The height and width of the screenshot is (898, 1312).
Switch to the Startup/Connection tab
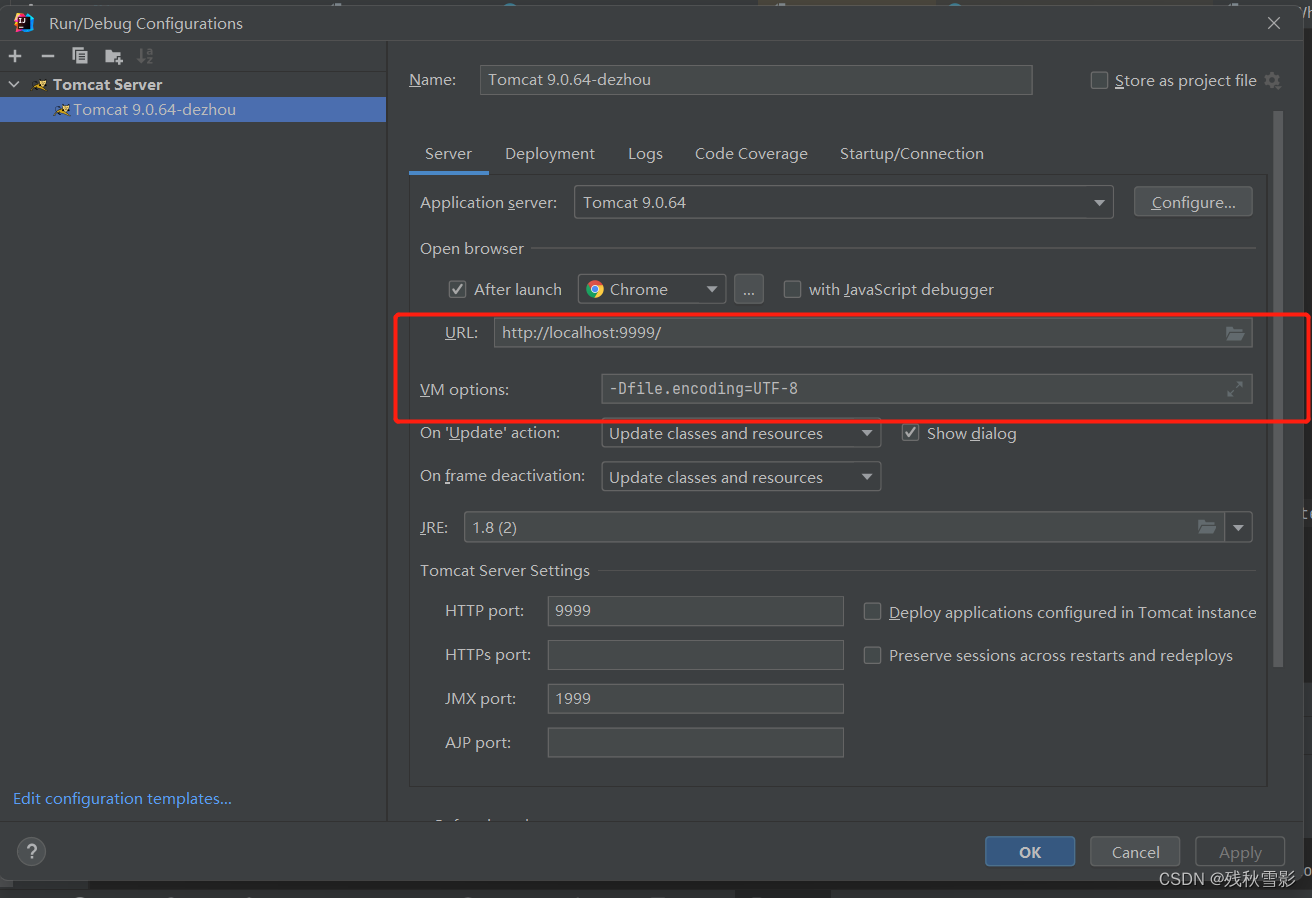point(912,153)
